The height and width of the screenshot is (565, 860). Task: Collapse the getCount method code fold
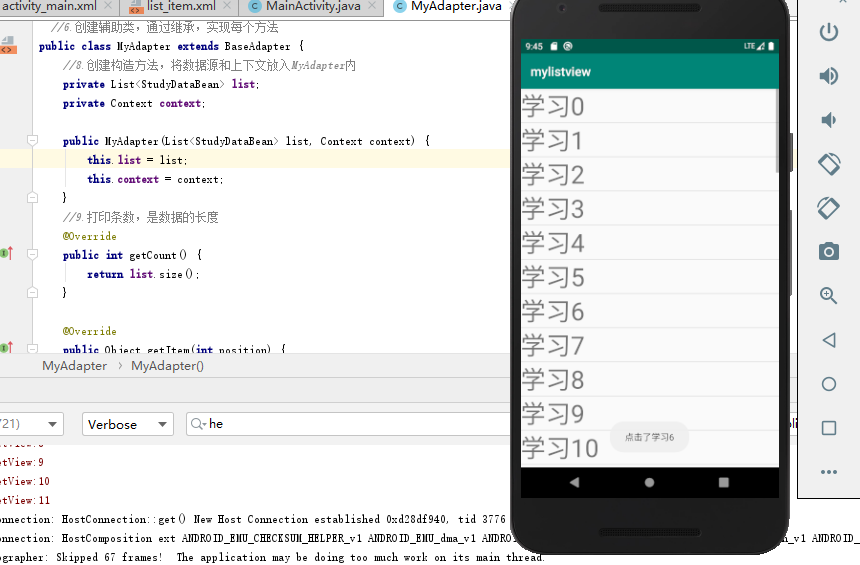coord(33,255)
